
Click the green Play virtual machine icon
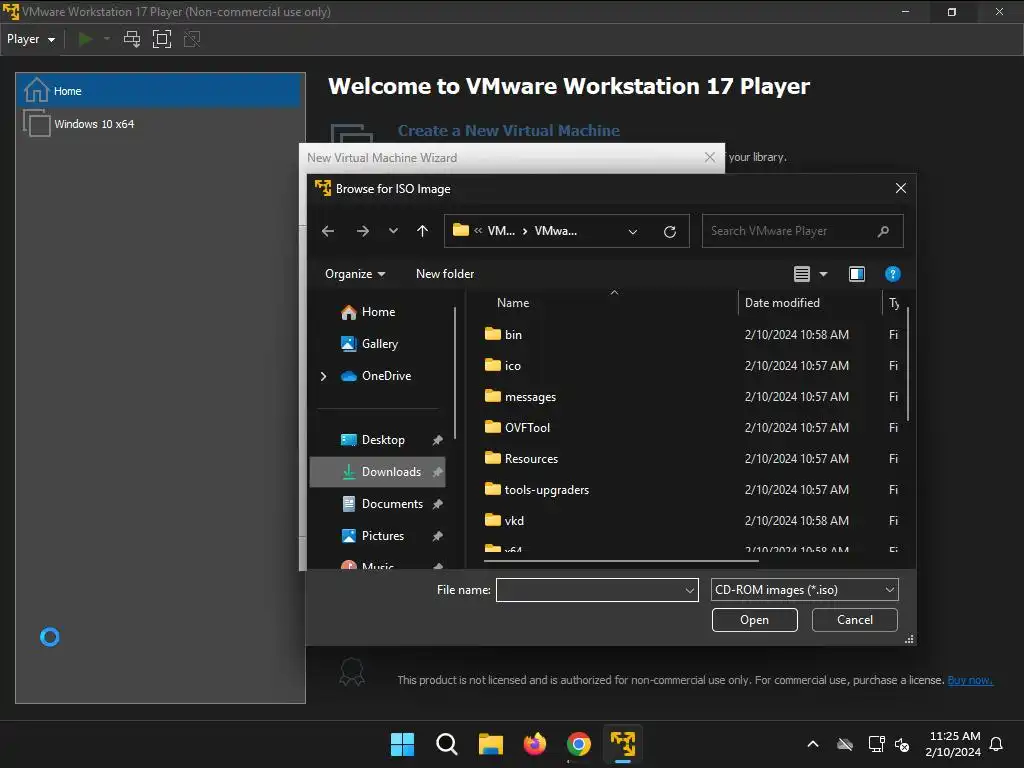85,39
